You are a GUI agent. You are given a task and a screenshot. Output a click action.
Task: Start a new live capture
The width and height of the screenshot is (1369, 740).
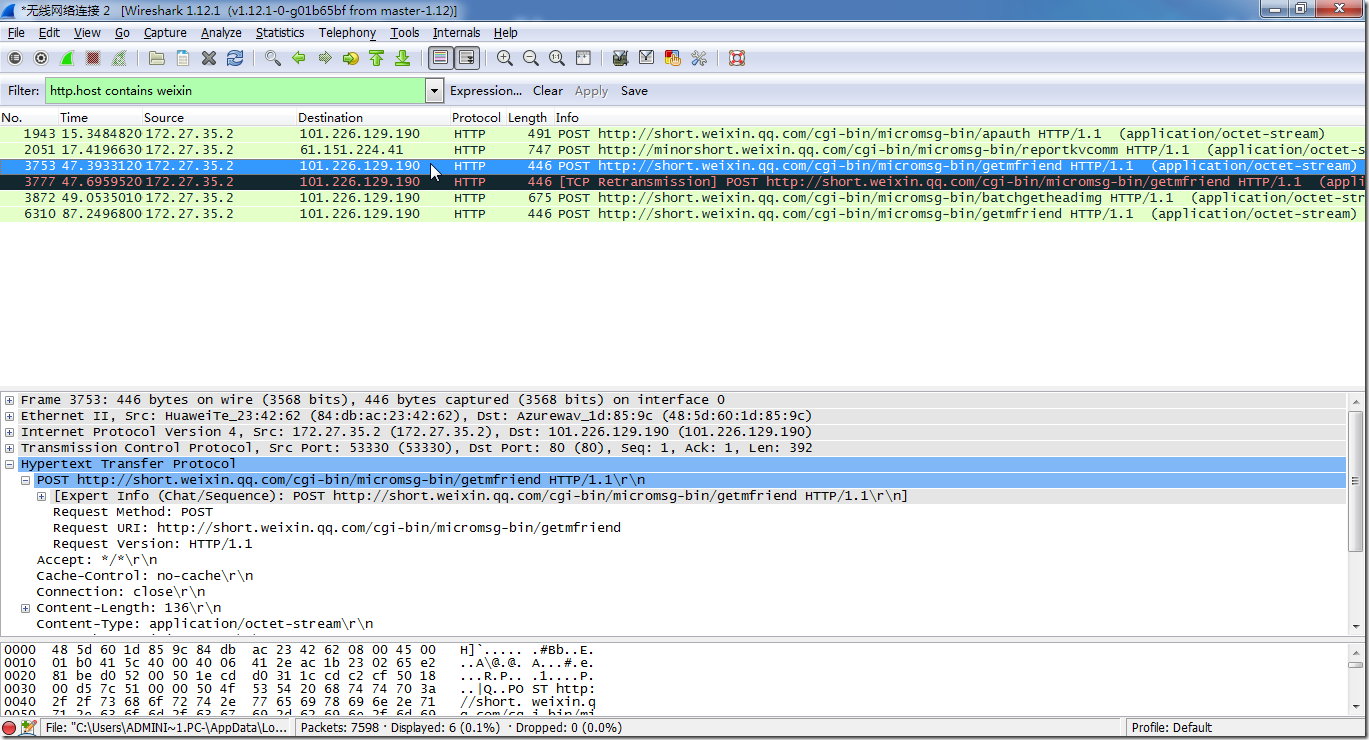click(x=67, y=58)
